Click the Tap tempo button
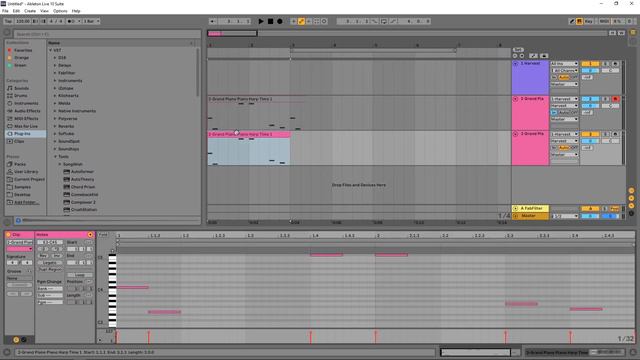This screenshot has width=640, height=360. coord(8,21)
